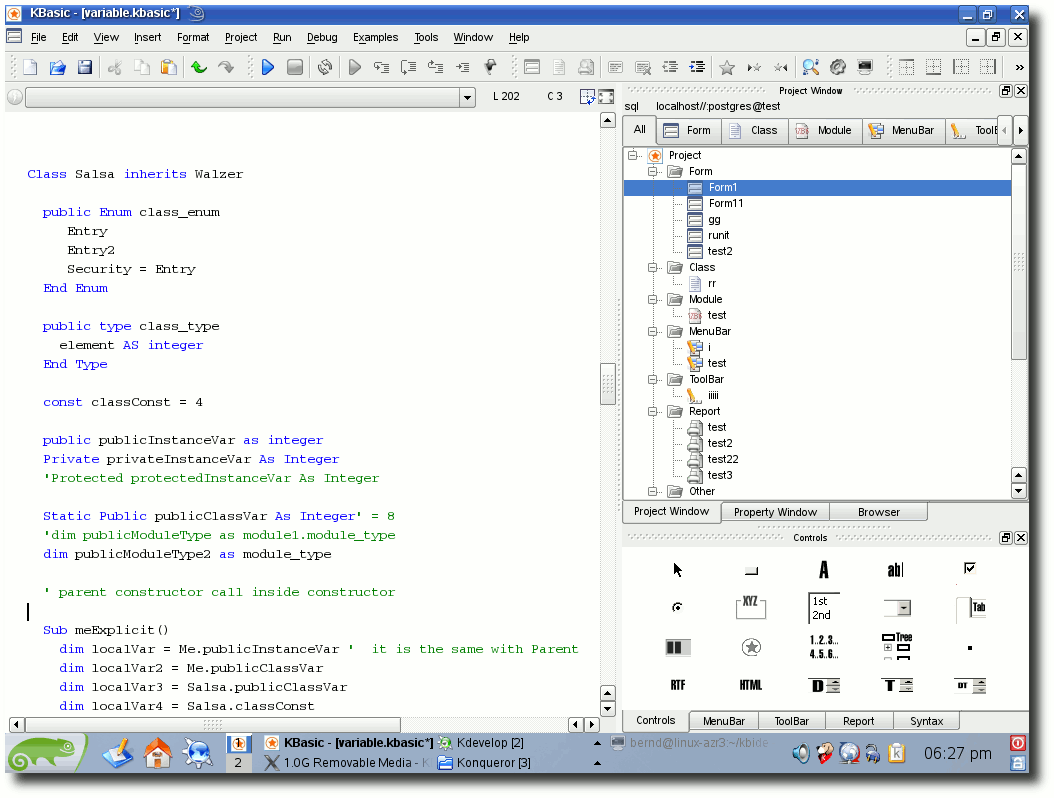The width and height of the screenshot is (1054, 798).
Task: Click the gear Preferences toolbar icon
Action: 838,67
